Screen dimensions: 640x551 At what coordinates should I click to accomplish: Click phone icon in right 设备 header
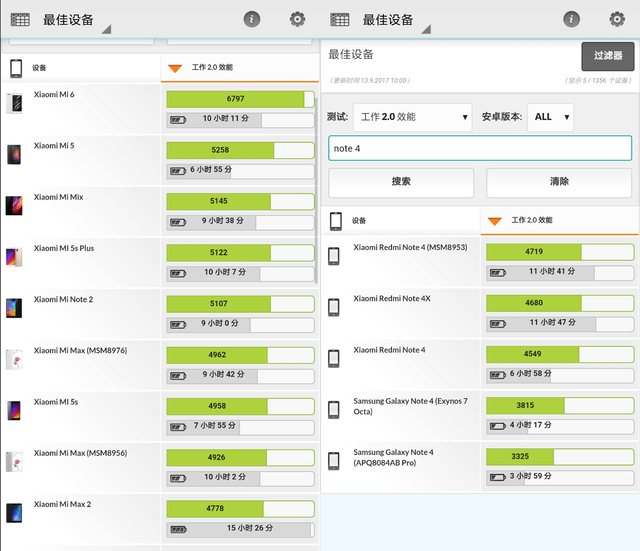point(336,221)
